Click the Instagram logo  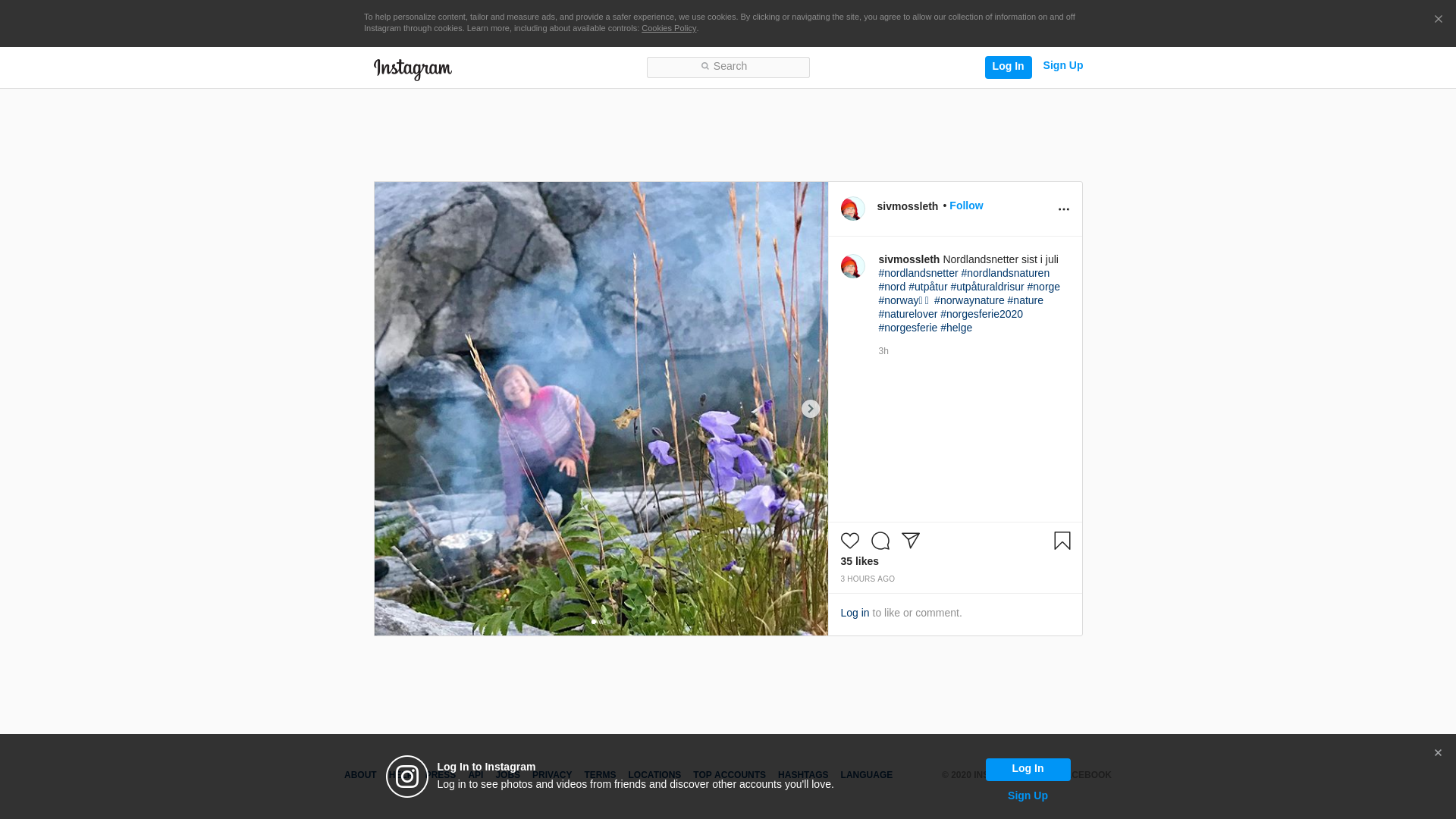coord(413,69)
